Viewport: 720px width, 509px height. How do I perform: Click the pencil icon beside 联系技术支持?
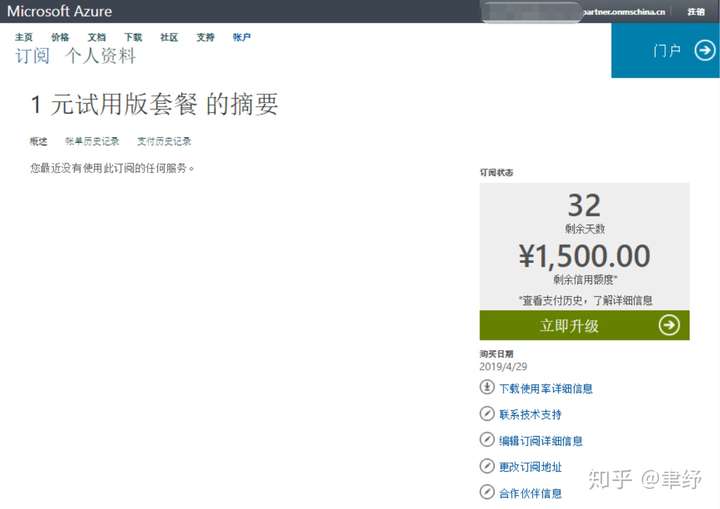(x=487, y=413)
